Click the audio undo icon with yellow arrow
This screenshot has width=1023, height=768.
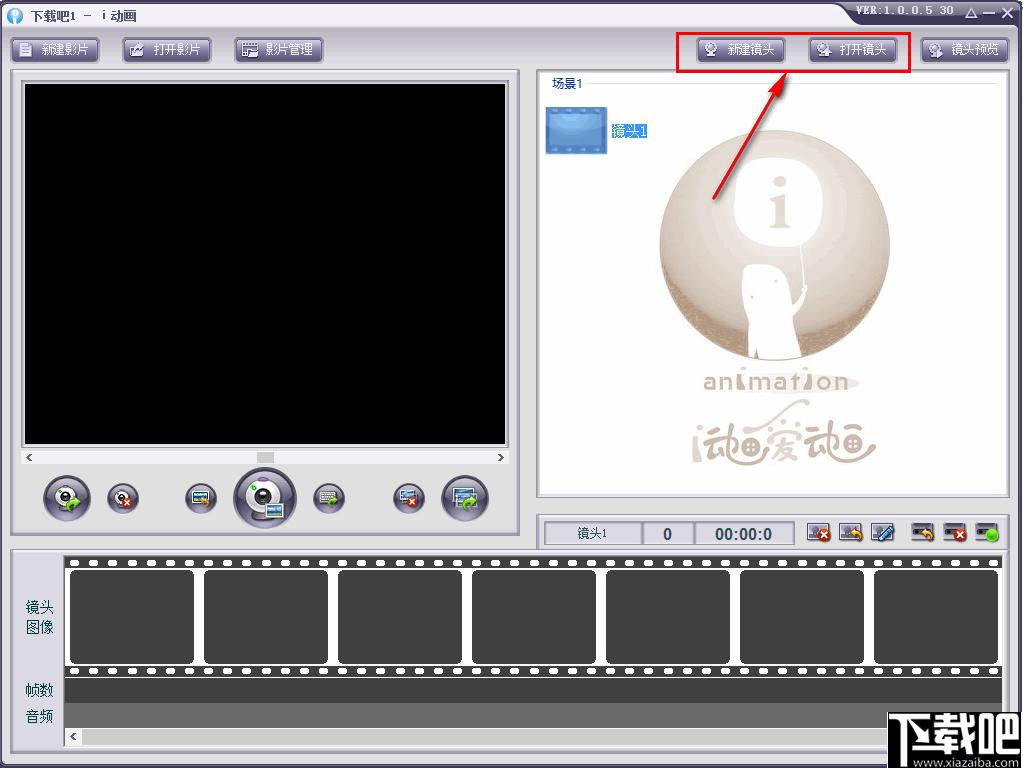click(923, 532)
